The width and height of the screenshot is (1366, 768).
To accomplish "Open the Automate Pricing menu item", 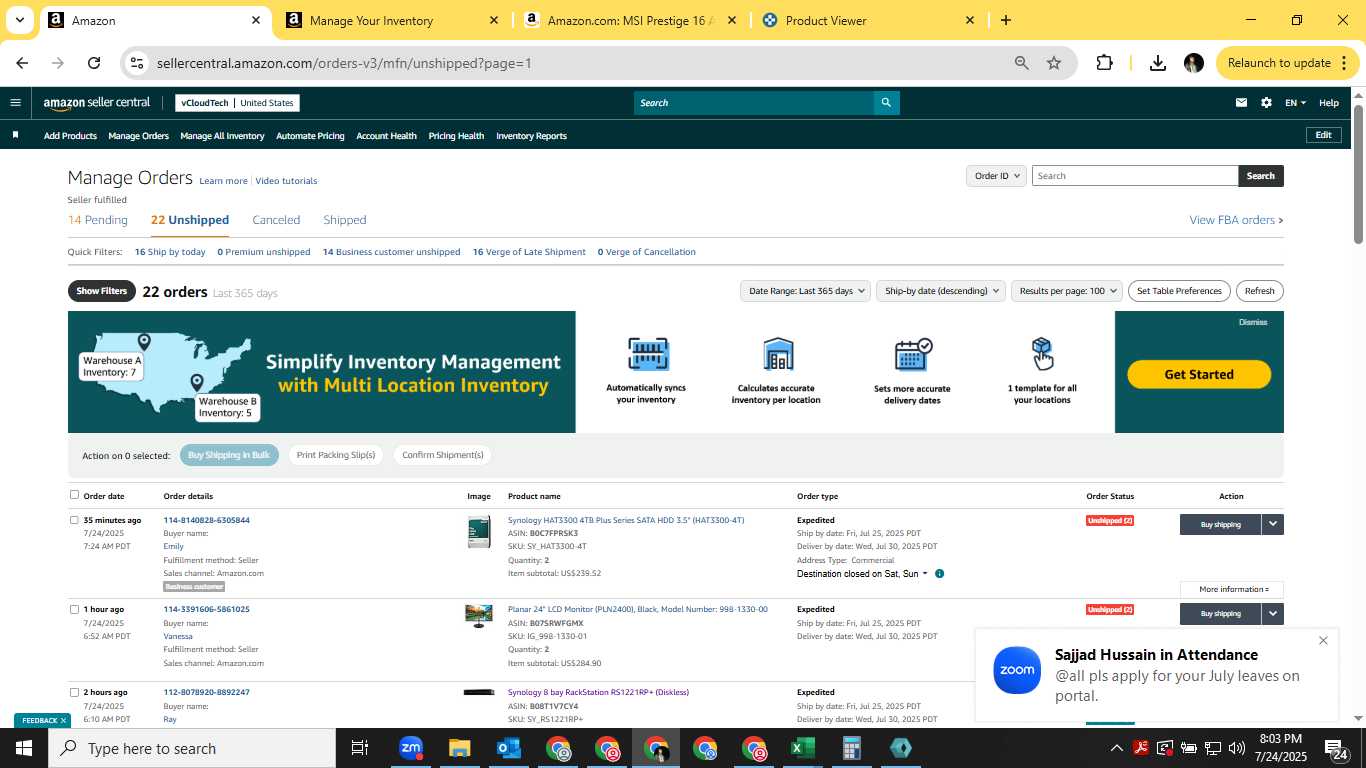I will (310, 136).
